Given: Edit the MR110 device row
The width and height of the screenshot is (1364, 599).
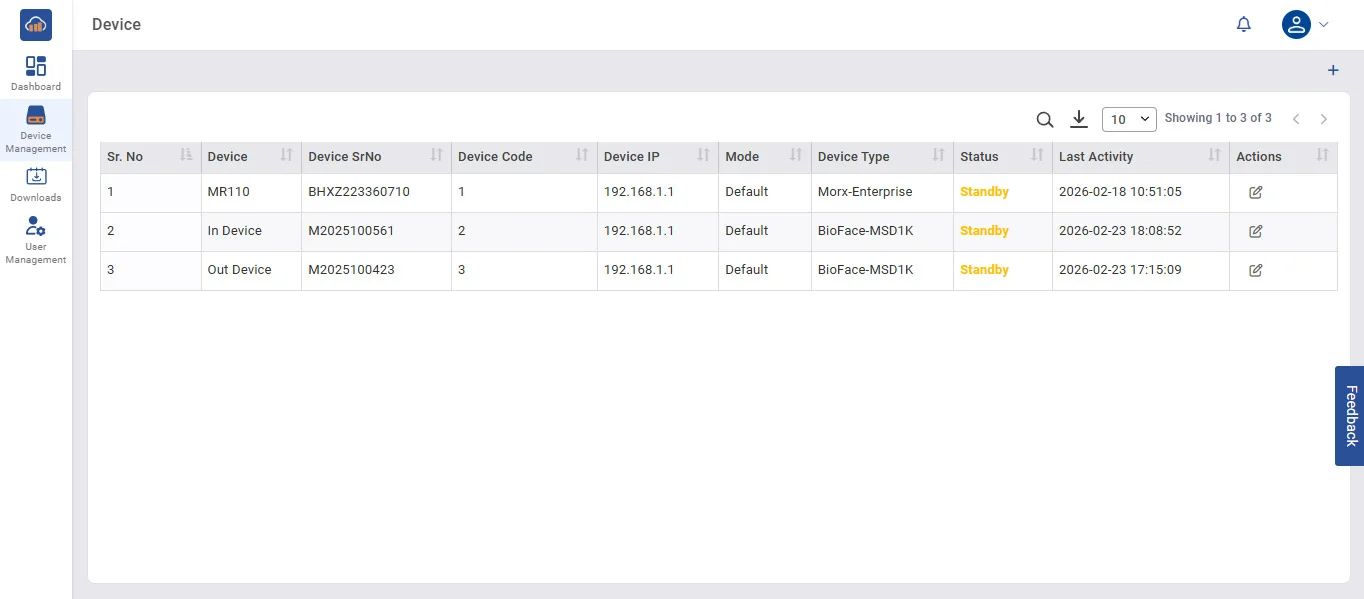Looking at the screenshot, I should tap(1255, 192).
